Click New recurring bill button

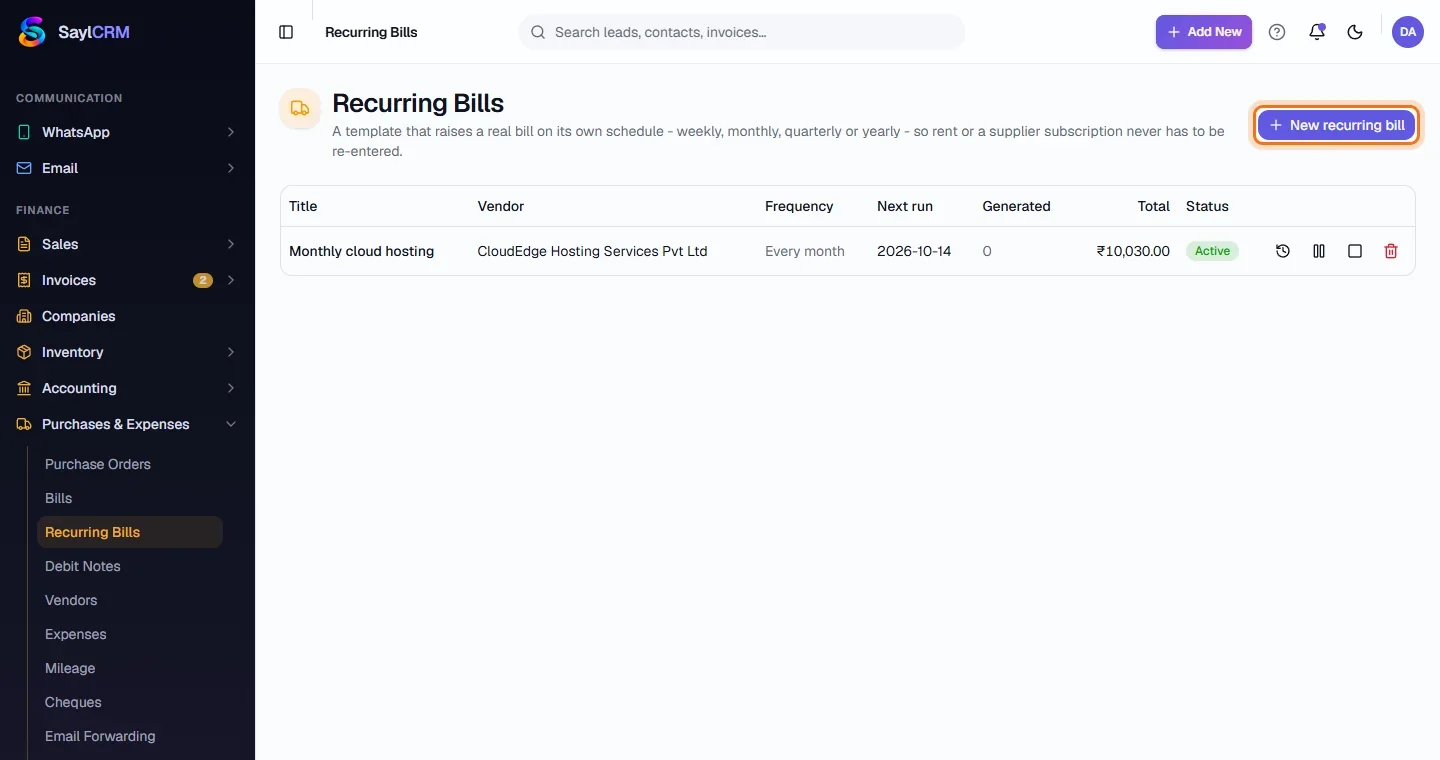pyautogui.click(x=1337, y=125)
